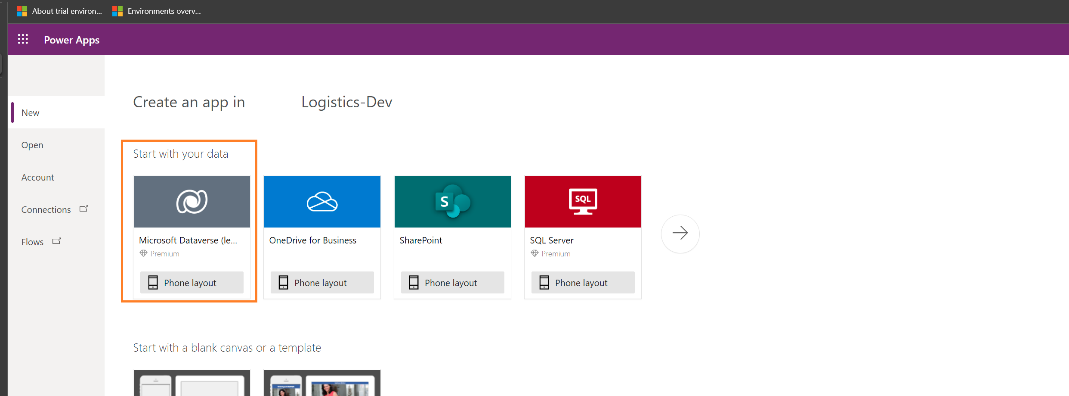
Task: Click the SQL Server label text
Action: pyautogui.click(x=552, y=241)
